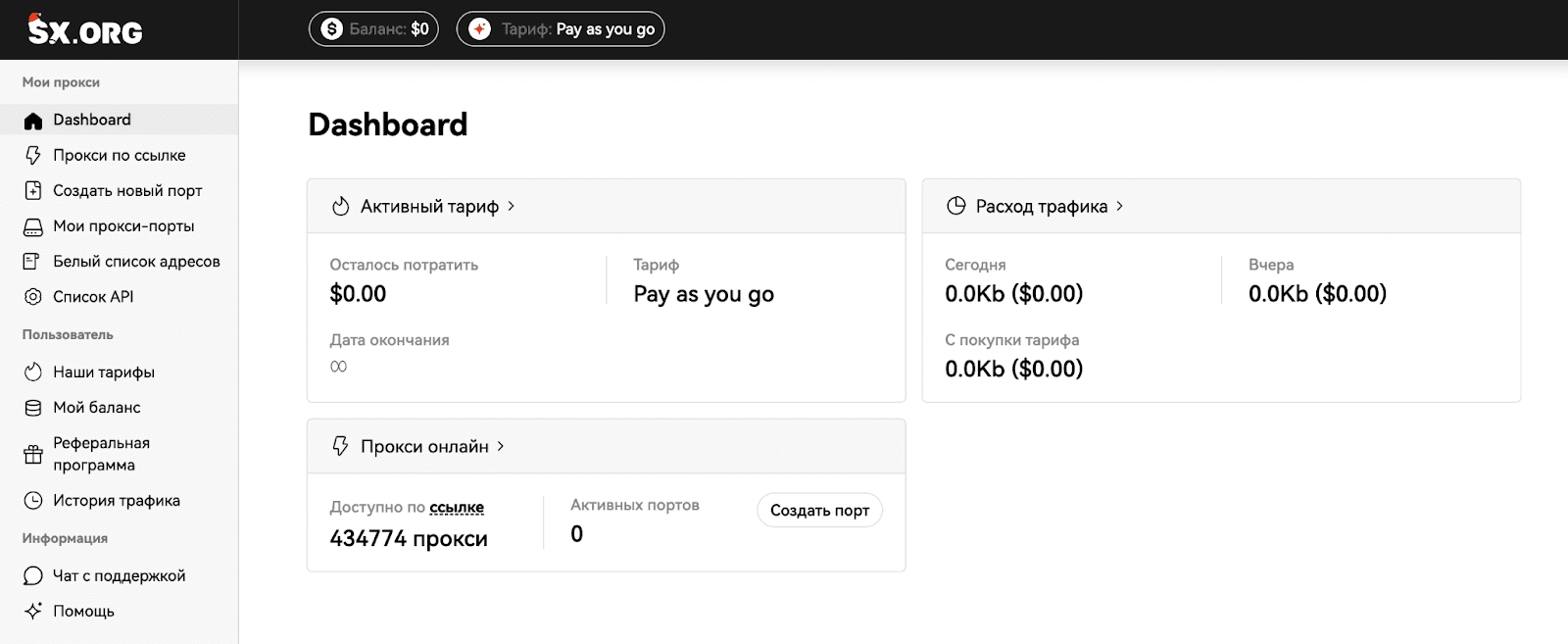The height and width of the screenshot is (644, 1568).
Task: Click the 434774 прокси value
Action: tap(409, 538)
